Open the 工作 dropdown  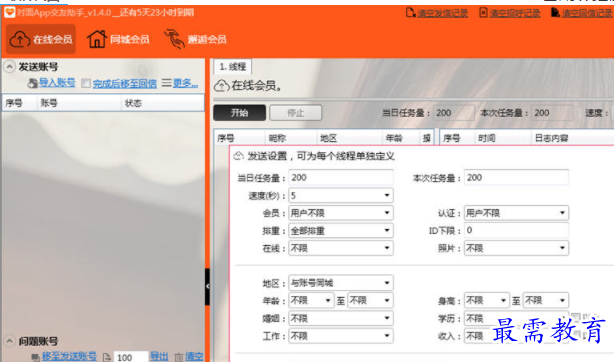click(x=341, y=336)
